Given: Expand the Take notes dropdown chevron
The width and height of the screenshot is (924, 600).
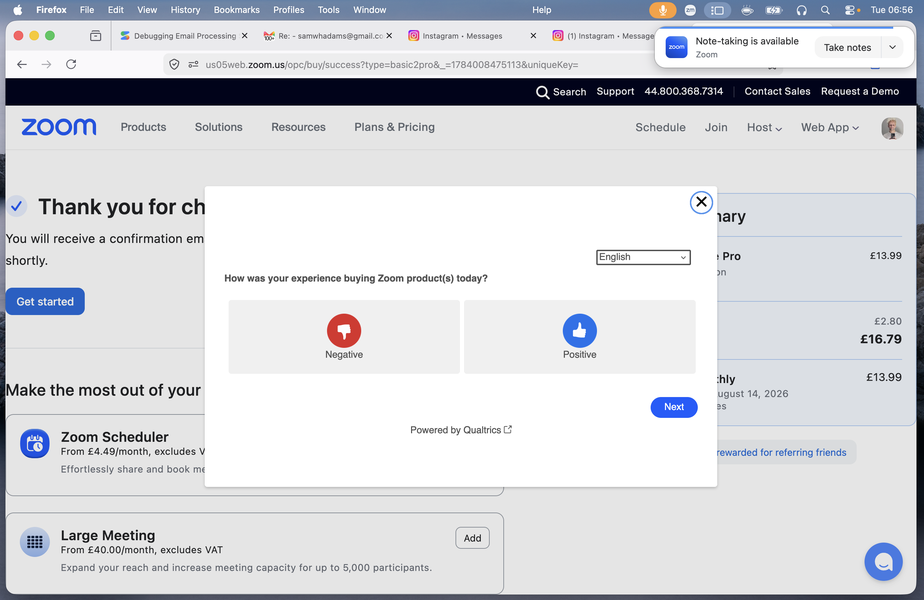Looking at the screenshot, I should (892, 48).
